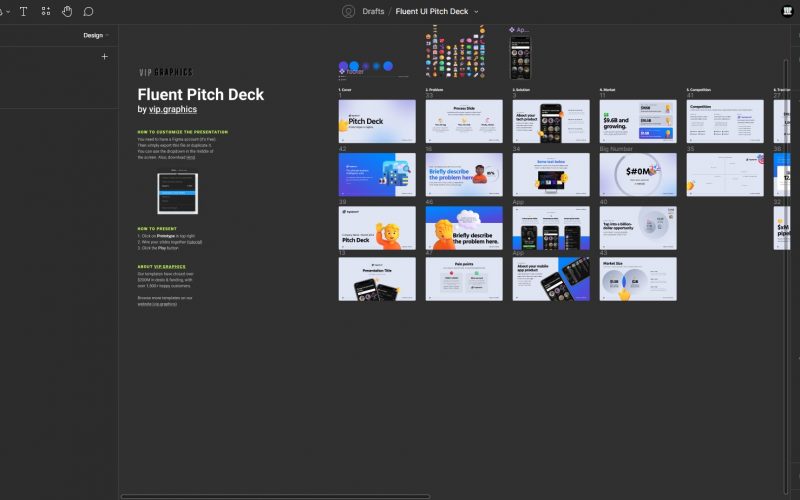Select the Comment tool
The width and height of the screenshot is (800, 500).
[x=88, y=11]
